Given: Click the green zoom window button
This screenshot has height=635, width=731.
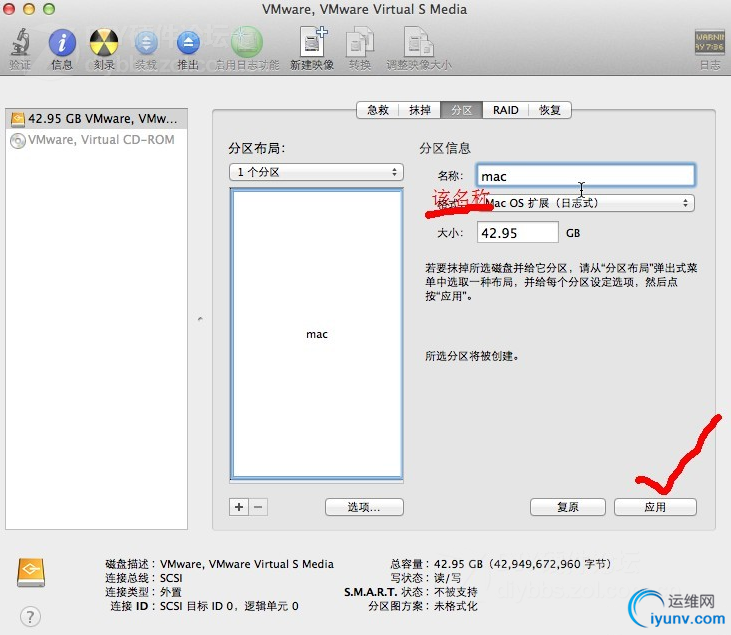Looking at the screenshot, I should click(x=49, y=9).
